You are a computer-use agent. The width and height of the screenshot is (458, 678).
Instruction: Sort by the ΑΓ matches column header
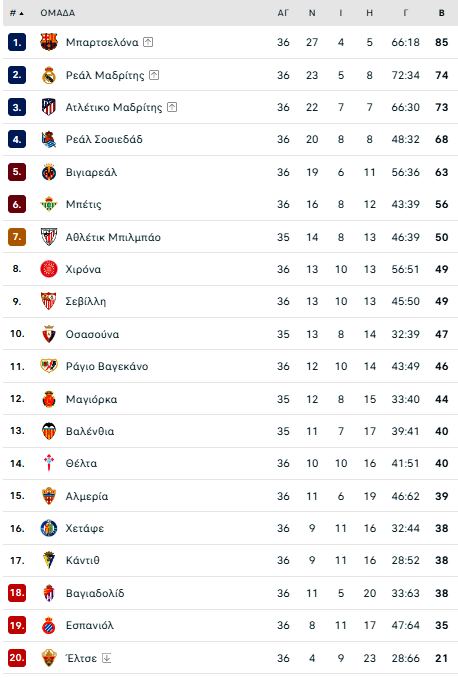(x=283, y=13)
